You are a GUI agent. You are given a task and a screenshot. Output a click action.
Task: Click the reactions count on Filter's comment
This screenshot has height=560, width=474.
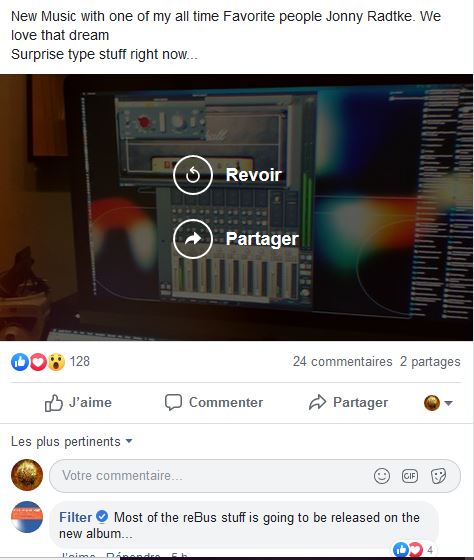pos(430,550)
